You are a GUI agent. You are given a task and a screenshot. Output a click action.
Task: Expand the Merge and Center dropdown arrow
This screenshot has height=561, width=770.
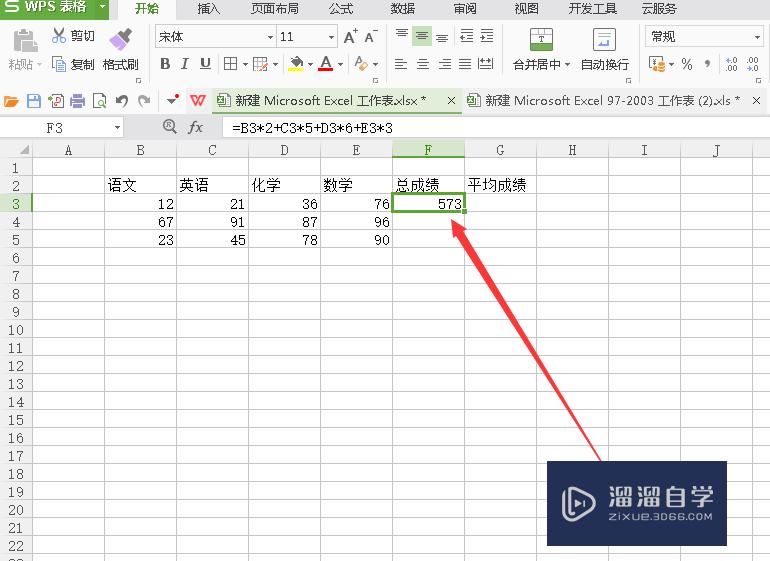coord(567,64)
